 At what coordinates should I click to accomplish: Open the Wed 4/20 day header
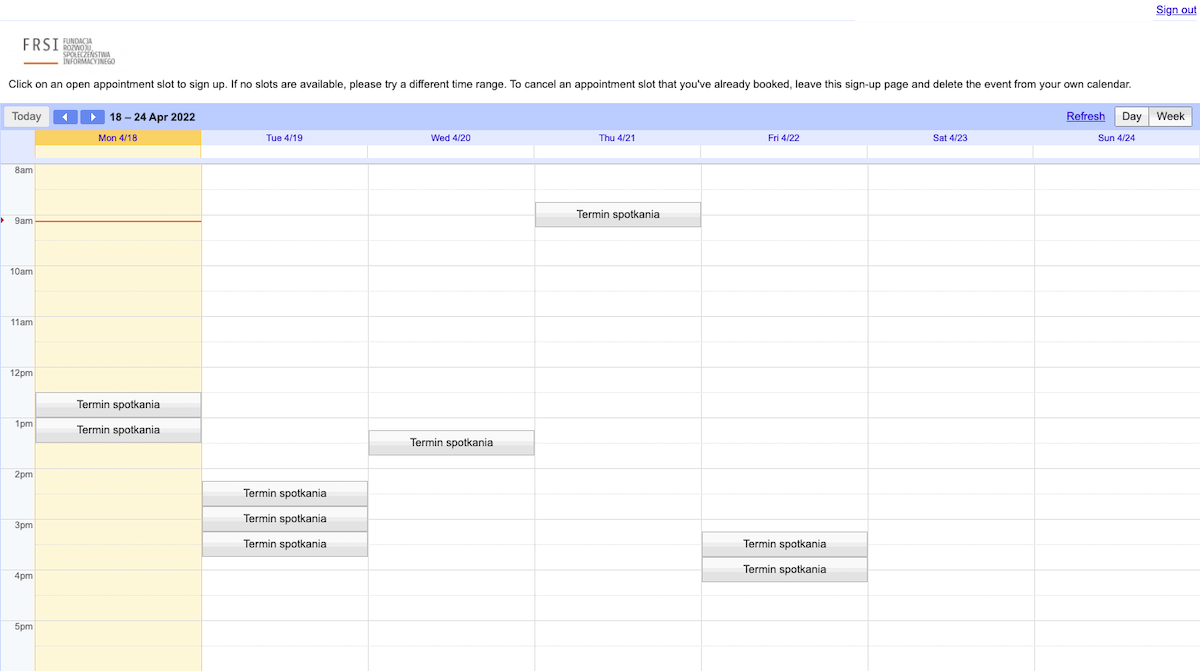click(451, 138)
